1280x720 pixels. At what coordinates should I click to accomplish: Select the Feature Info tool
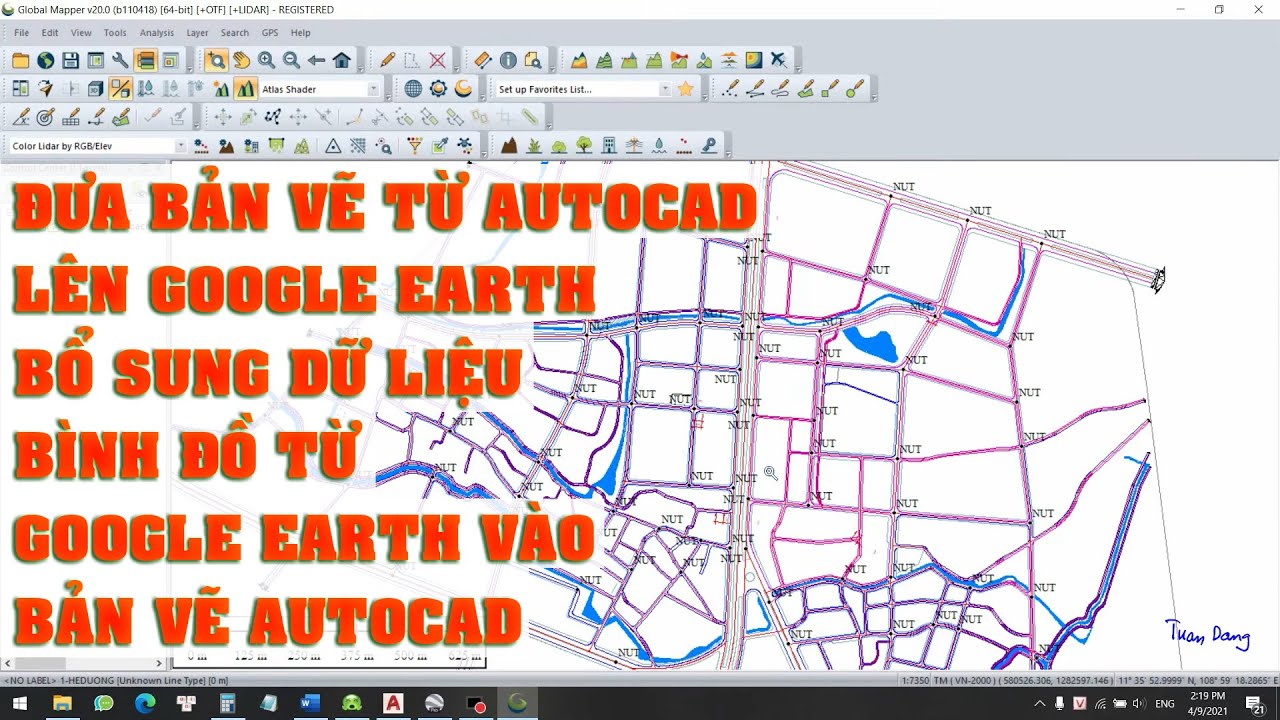click(x=507, y=60)
